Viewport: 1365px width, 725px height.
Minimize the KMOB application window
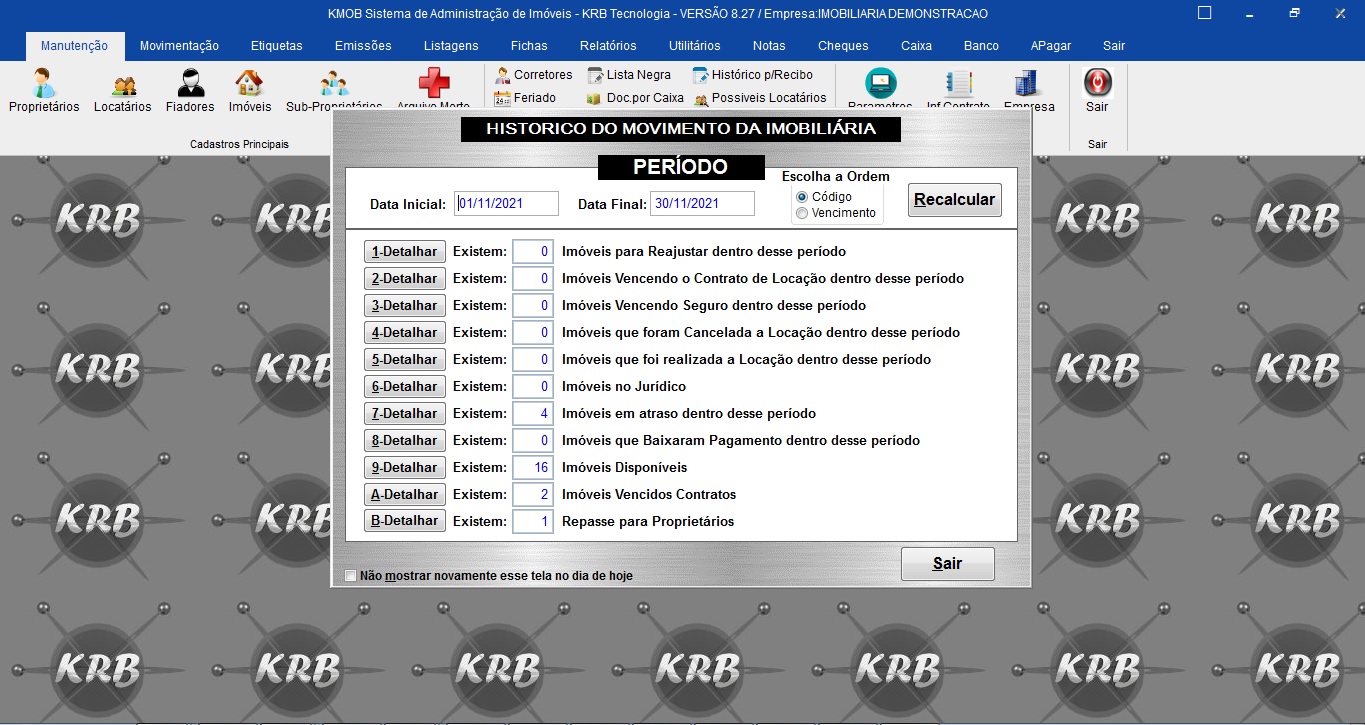(1250, 14)
